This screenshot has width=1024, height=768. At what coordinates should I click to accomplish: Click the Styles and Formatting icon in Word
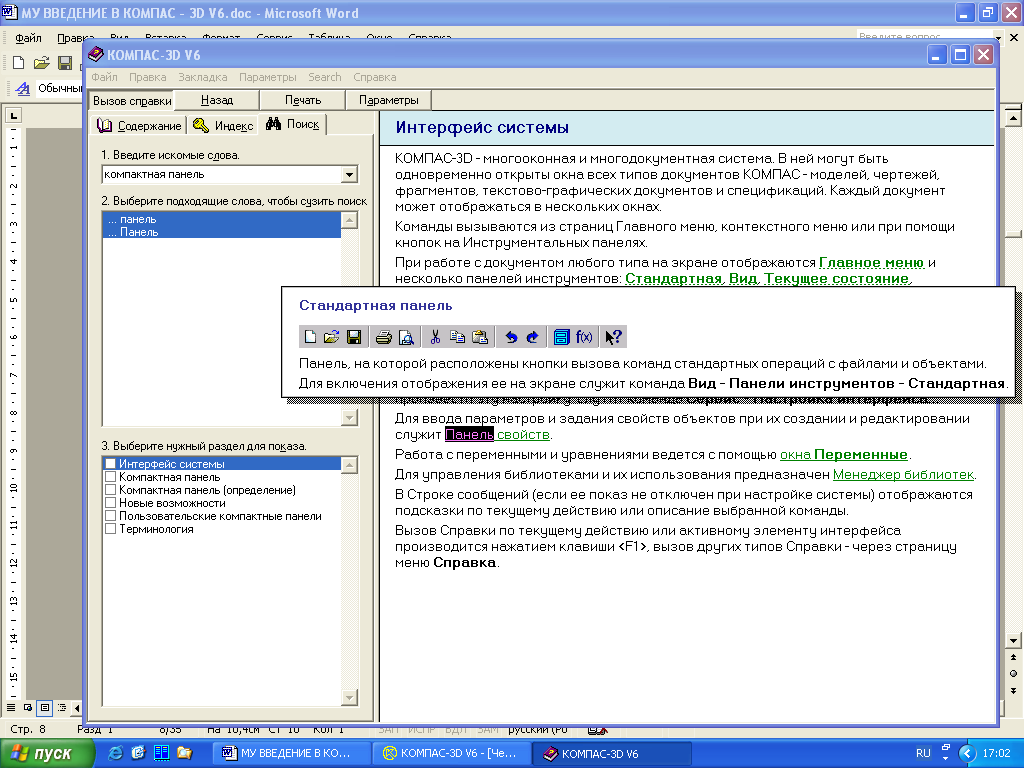[23, 88]
